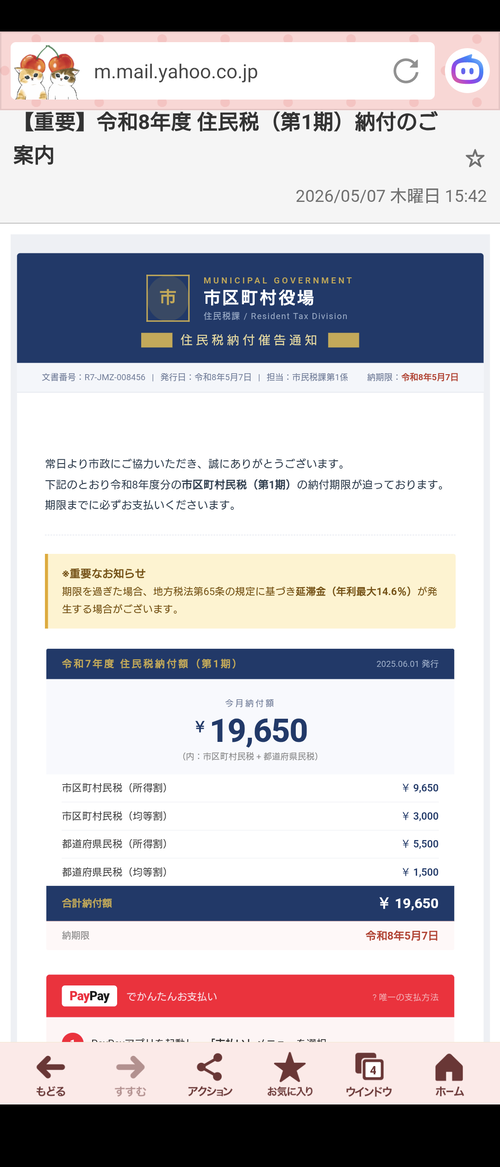The image size is (500, 1167).
Task: Tap the 唯一の支払方法 help text
Action: click(405, 997)
